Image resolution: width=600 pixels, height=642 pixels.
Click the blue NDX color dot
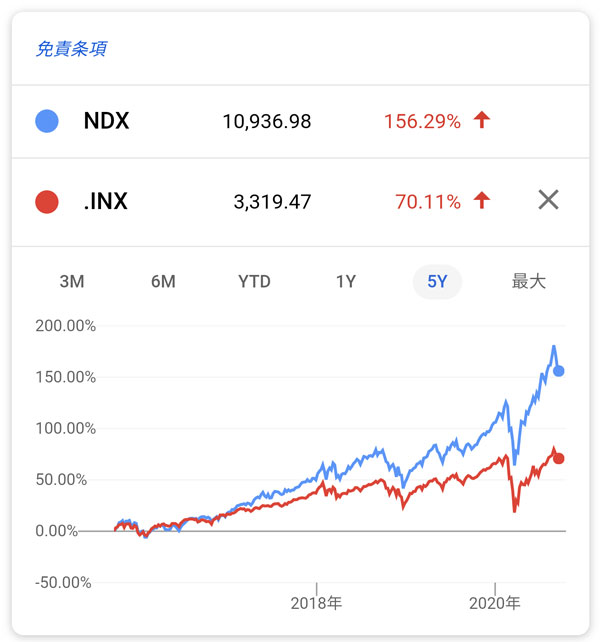point(46,121)
